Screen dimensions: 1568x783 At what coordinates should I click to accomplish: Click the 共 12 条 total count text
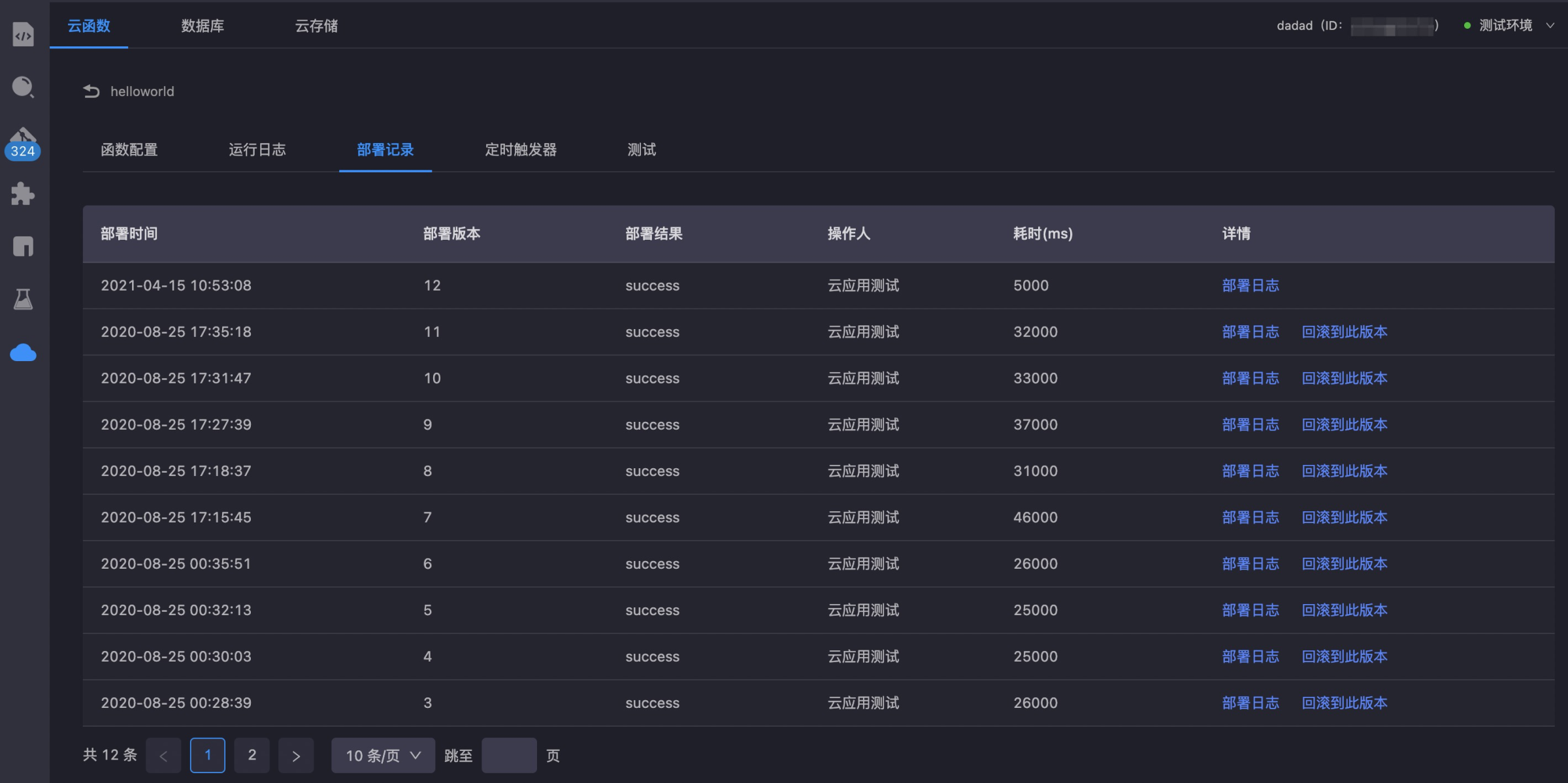110,755
